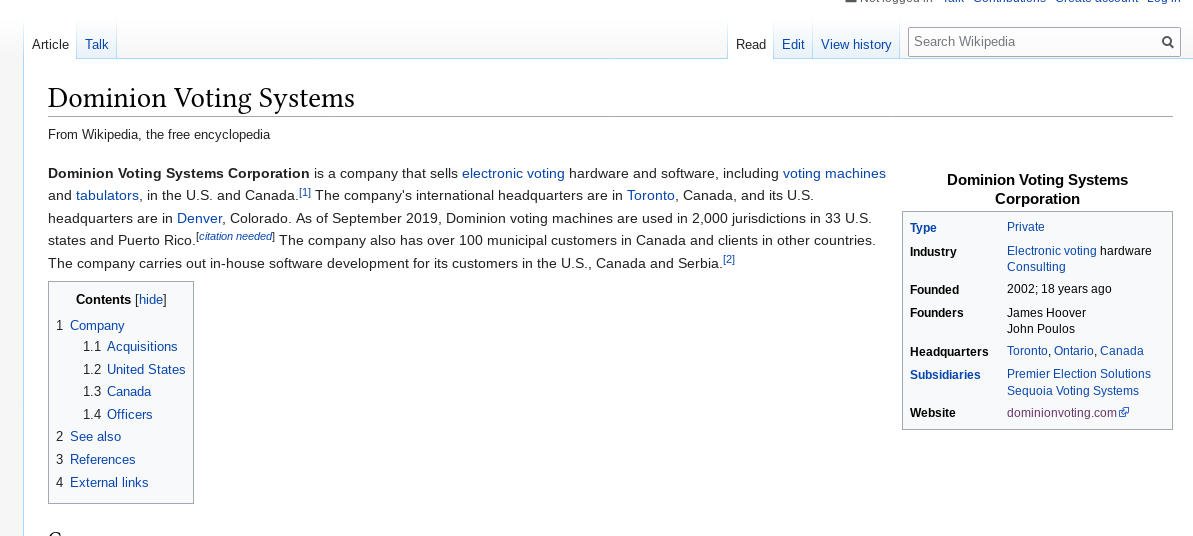Viewport: 1193px width, 536px height.
Task: Open the Consulting link in the infobox
Action: pyautogui.click(x=1036, y=266)
